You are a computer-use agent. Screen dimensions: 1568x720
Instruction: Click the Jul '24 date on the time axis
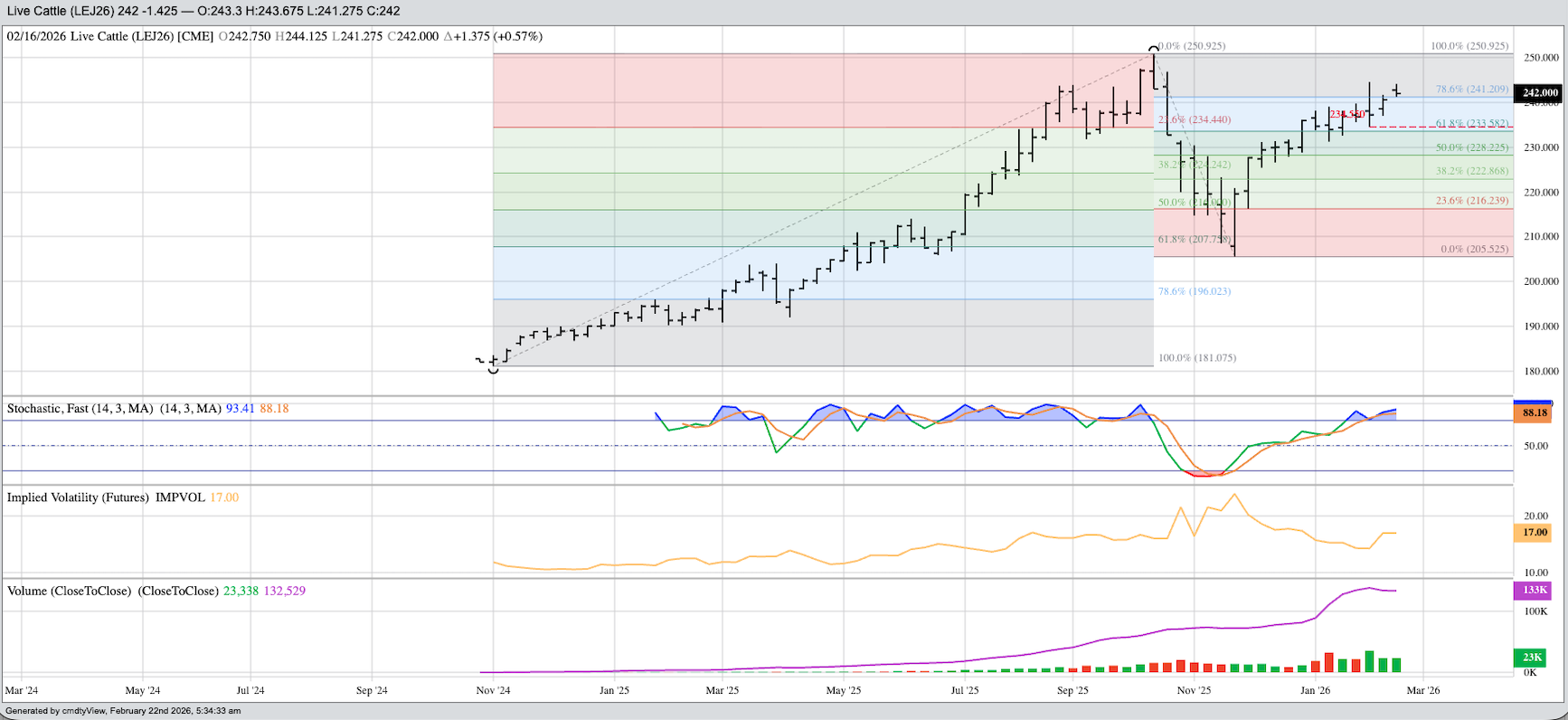tap(250, 690)
